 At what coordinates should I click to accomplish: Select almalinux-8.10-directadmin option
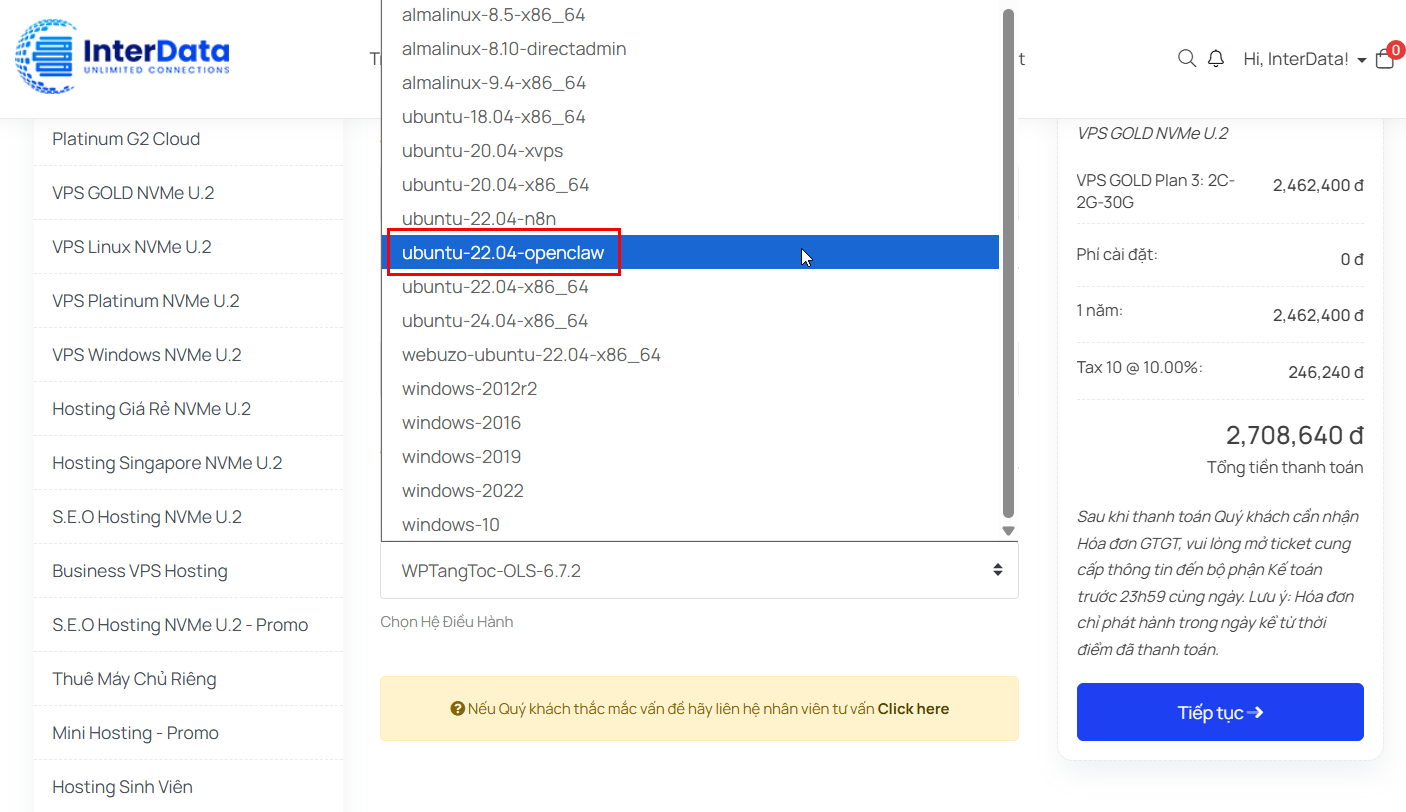691,49
